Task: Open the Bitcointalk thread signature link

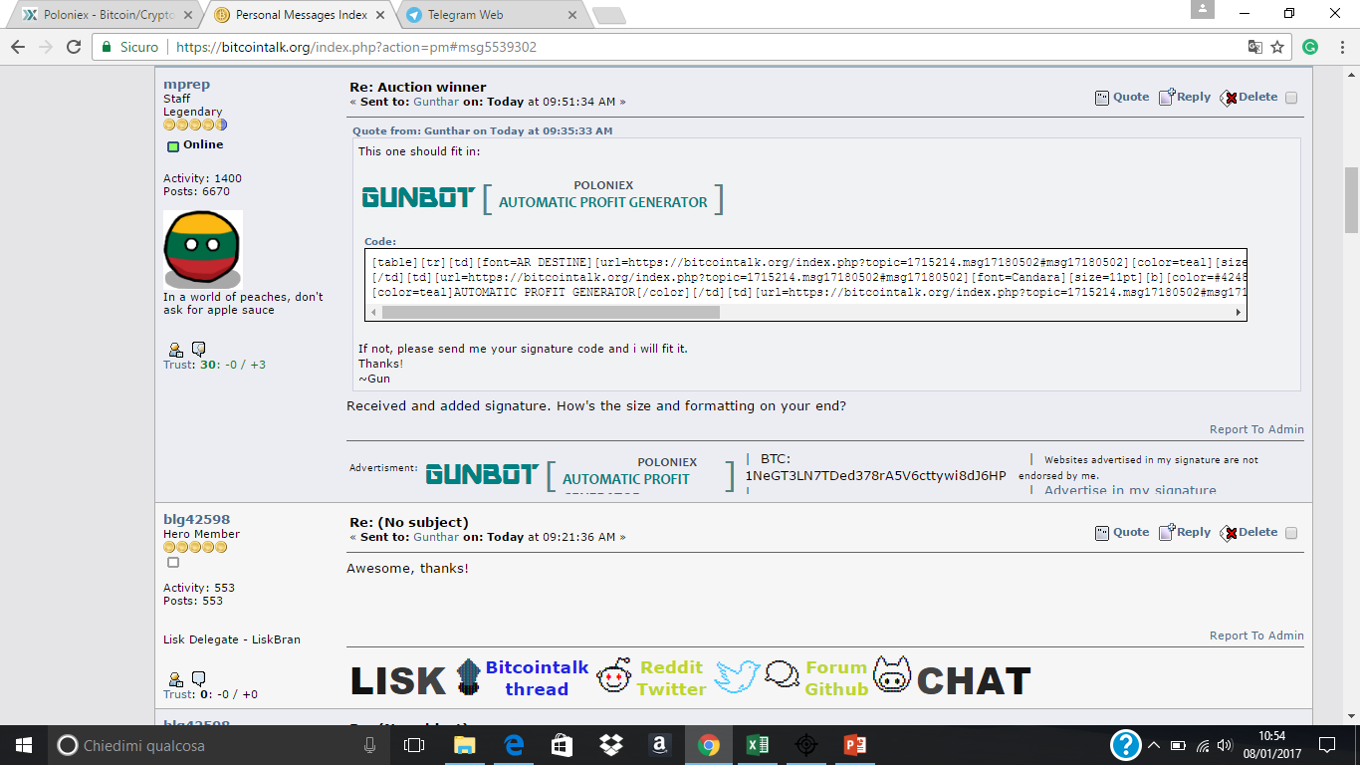Action: pyautogui.click(x=537, y=678)
